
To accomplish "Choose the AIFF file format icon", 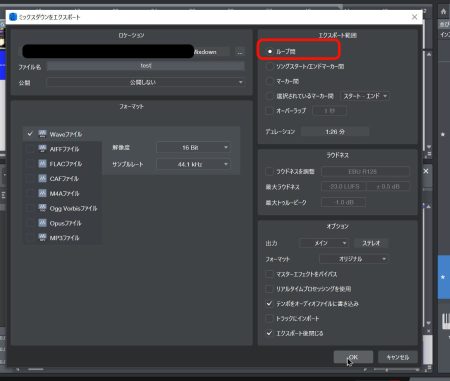I will [x=42, y=149].
